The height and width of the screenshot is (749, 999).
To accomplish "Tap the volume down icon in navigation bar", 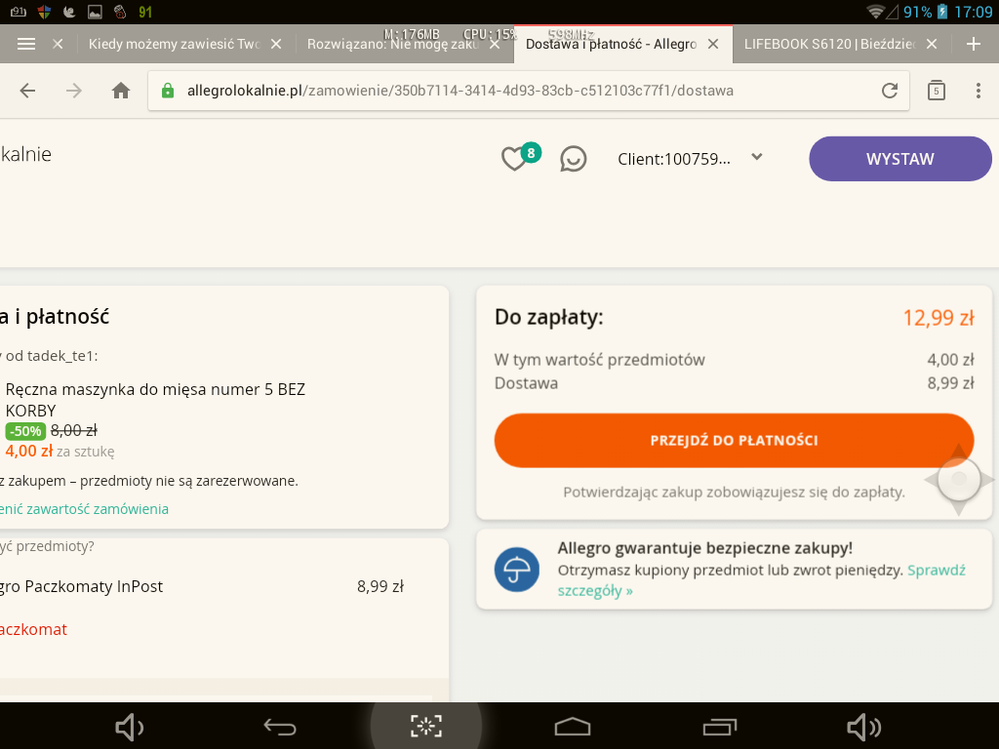I will coord(129,727).
